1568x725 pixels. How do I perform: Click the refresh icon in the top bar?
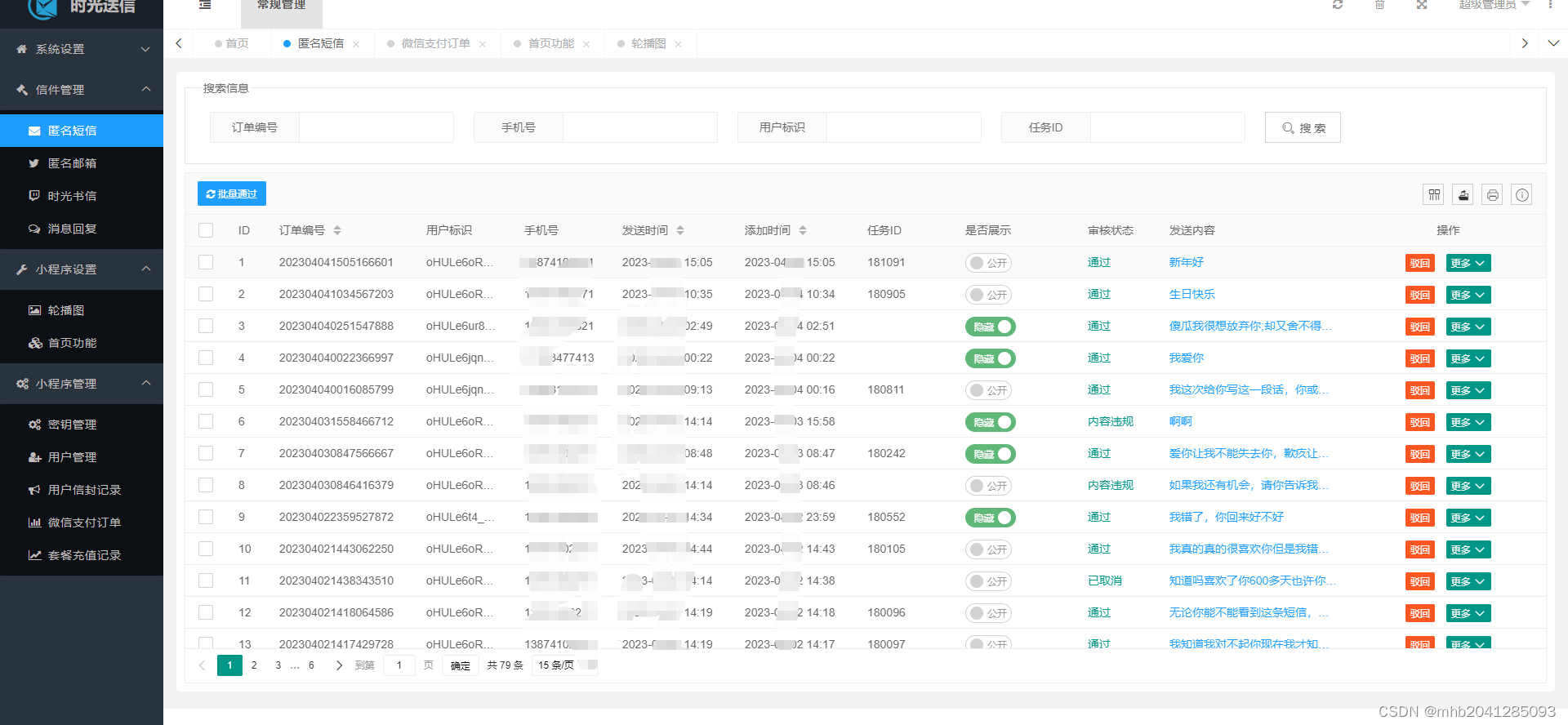tap(1338, 5)
